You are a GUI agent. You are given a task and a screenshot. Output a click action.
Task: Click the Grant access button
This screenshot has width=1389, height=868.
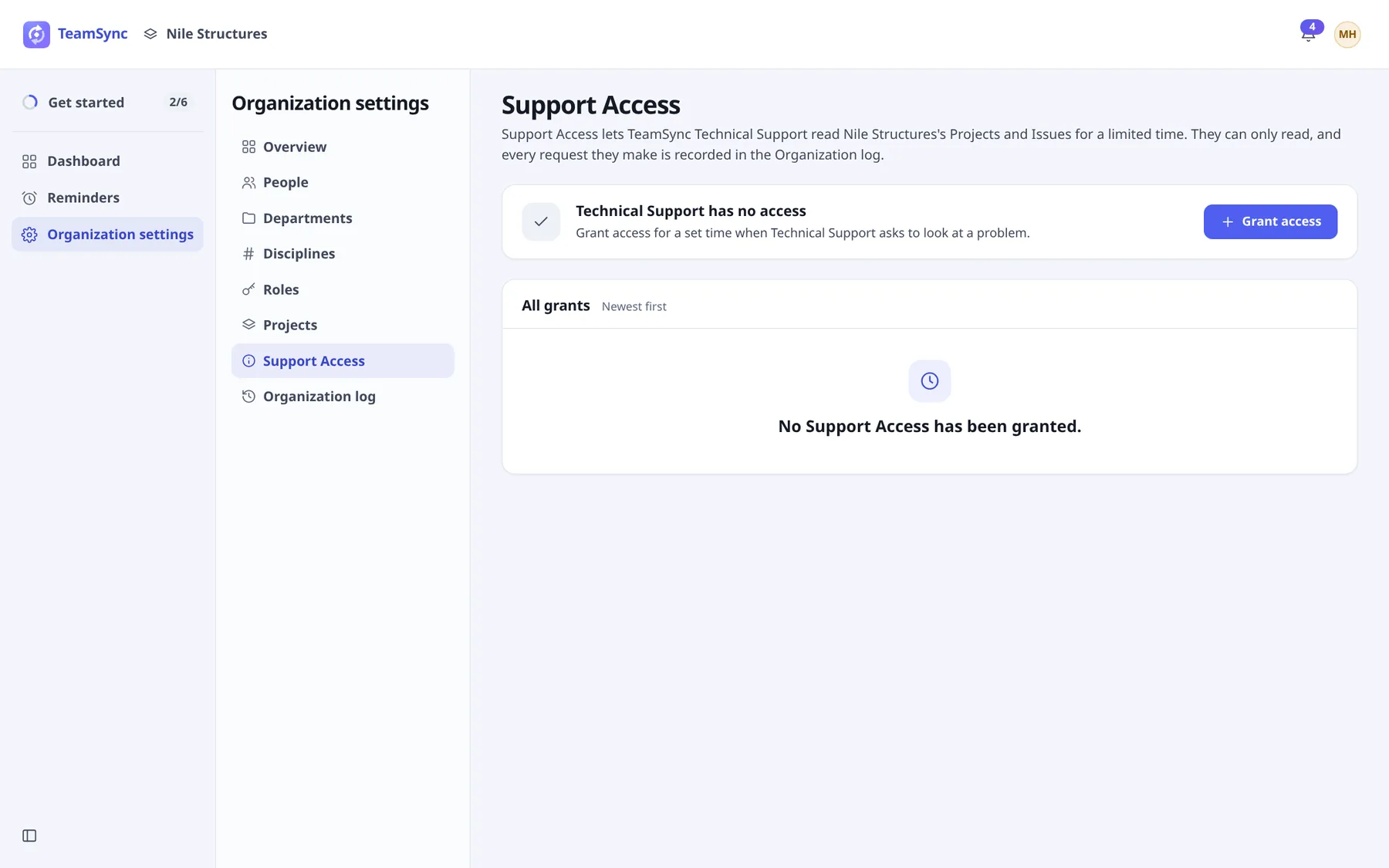(x=1270, y=221)
